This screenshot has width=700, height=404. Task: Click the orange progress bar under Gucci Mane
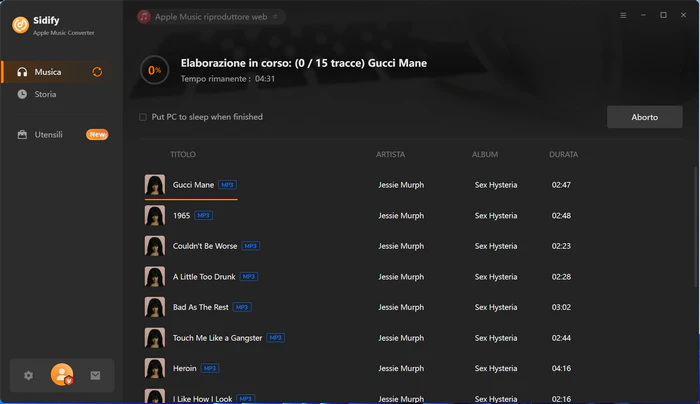point(191,199)
